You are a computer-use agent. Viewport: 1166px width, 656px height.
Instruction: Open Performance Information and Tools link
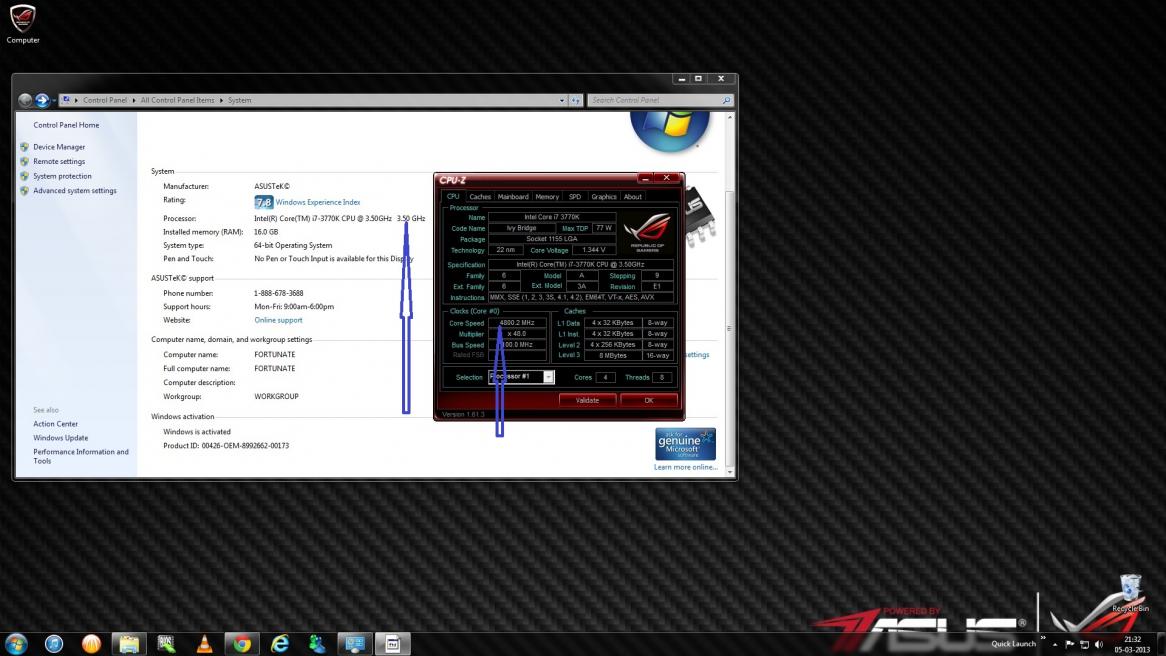(80, 457)
